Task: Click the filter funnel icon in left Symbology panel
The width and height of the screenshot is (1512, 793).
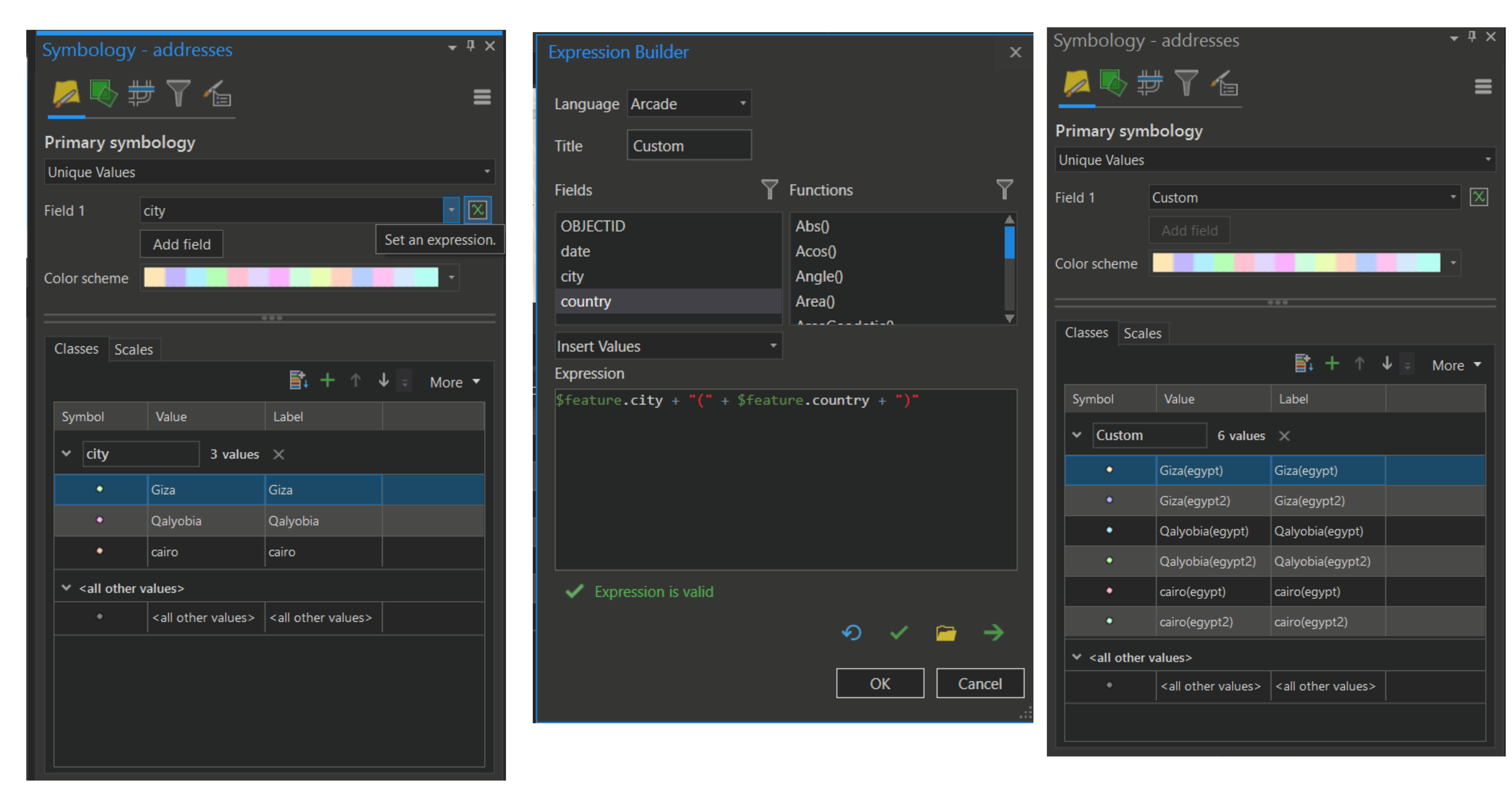Action: [178, 94]
